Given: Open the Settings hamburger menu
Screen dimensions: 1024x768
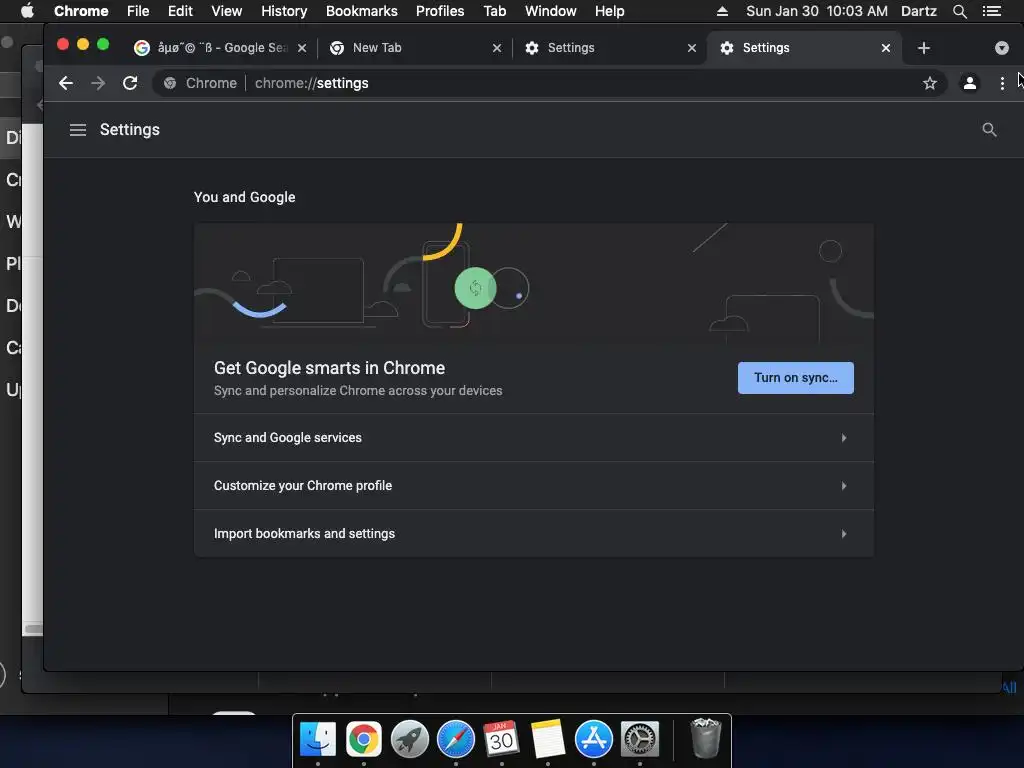Looking at the screenshot, I should pos(78,130).
